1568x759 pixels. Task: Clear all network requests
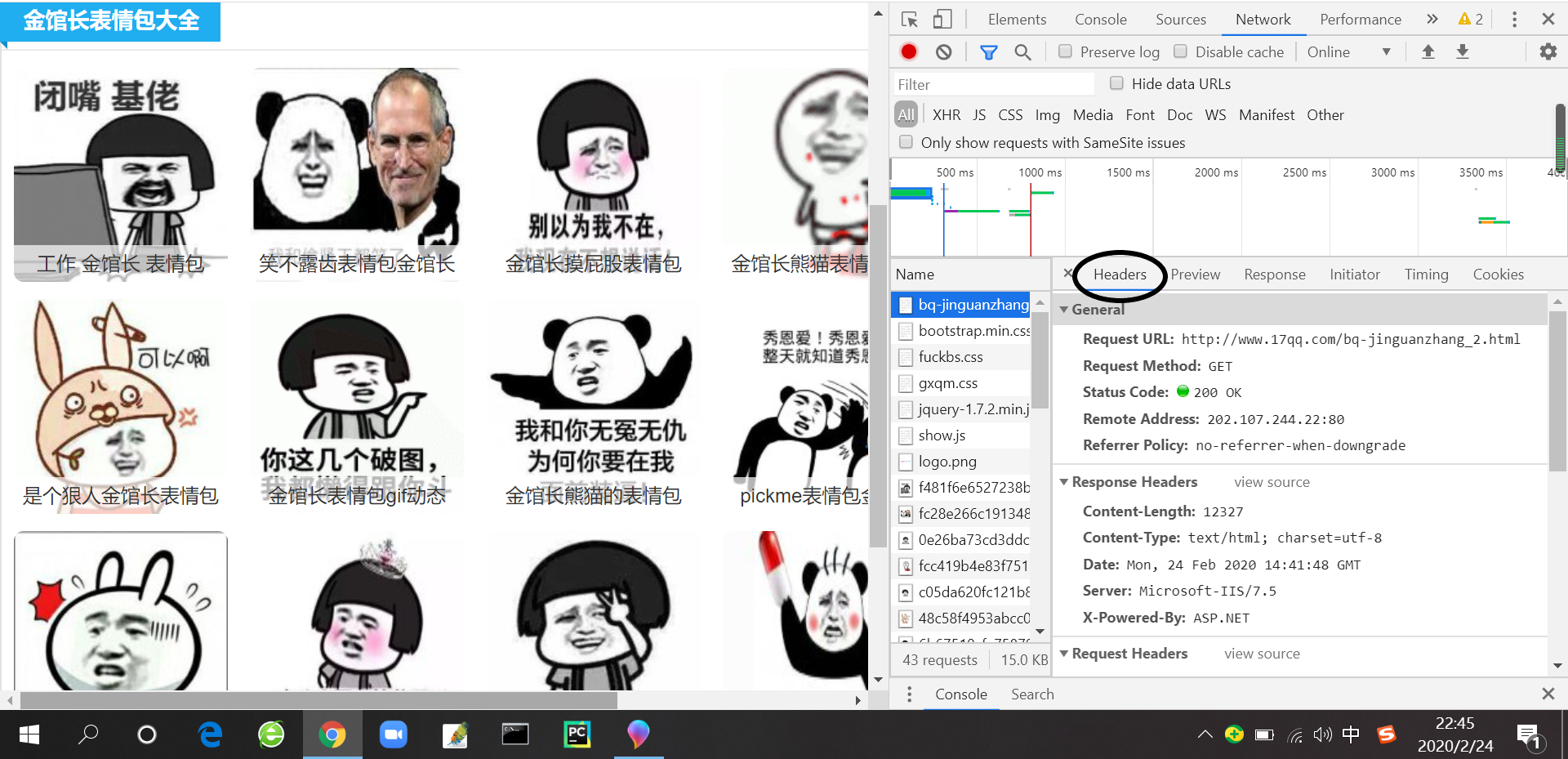pos(943,51)
